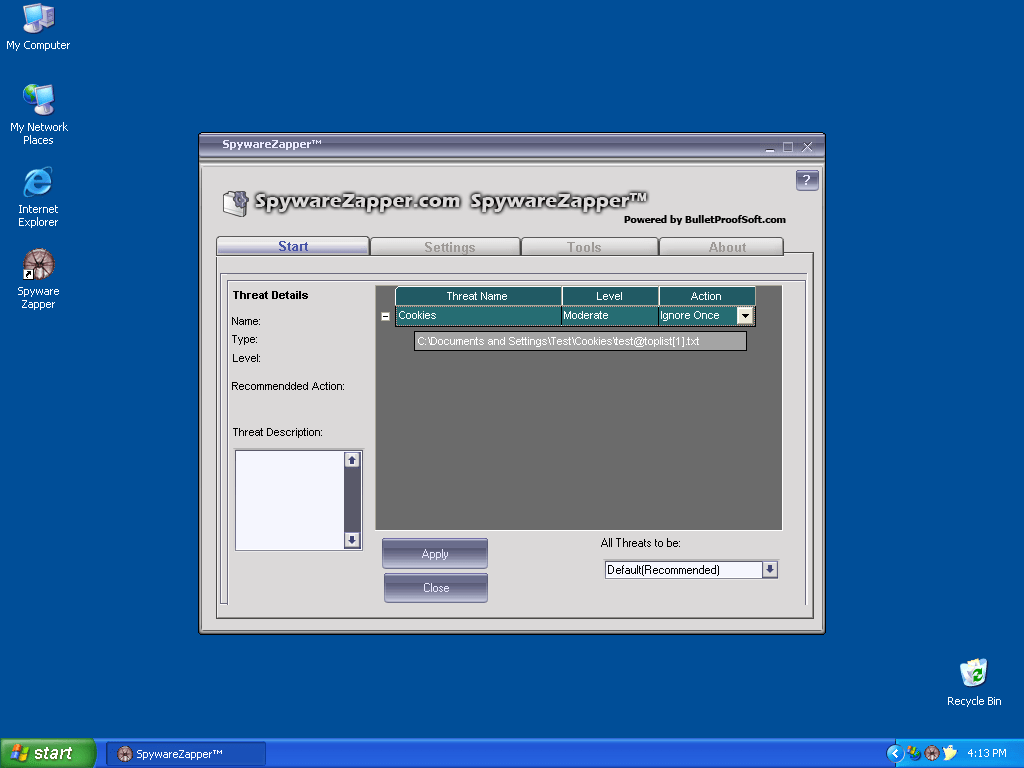Click the help question mark icon
This screenshot has height=768, width=1024.
click(807, 180)
